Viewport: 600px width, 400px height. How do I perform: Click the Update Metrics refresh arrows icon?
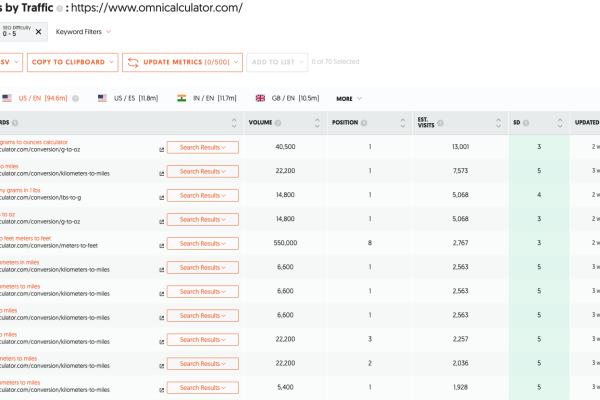[133, 62]
